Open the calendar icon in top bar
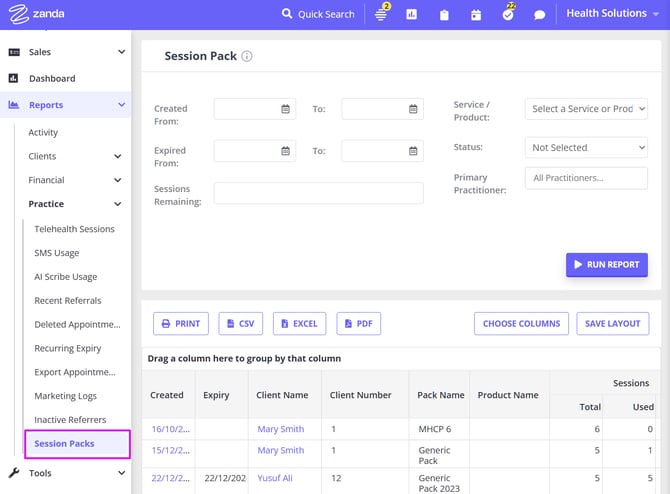This screenshot has width=670, height=494. click(476, 15)
